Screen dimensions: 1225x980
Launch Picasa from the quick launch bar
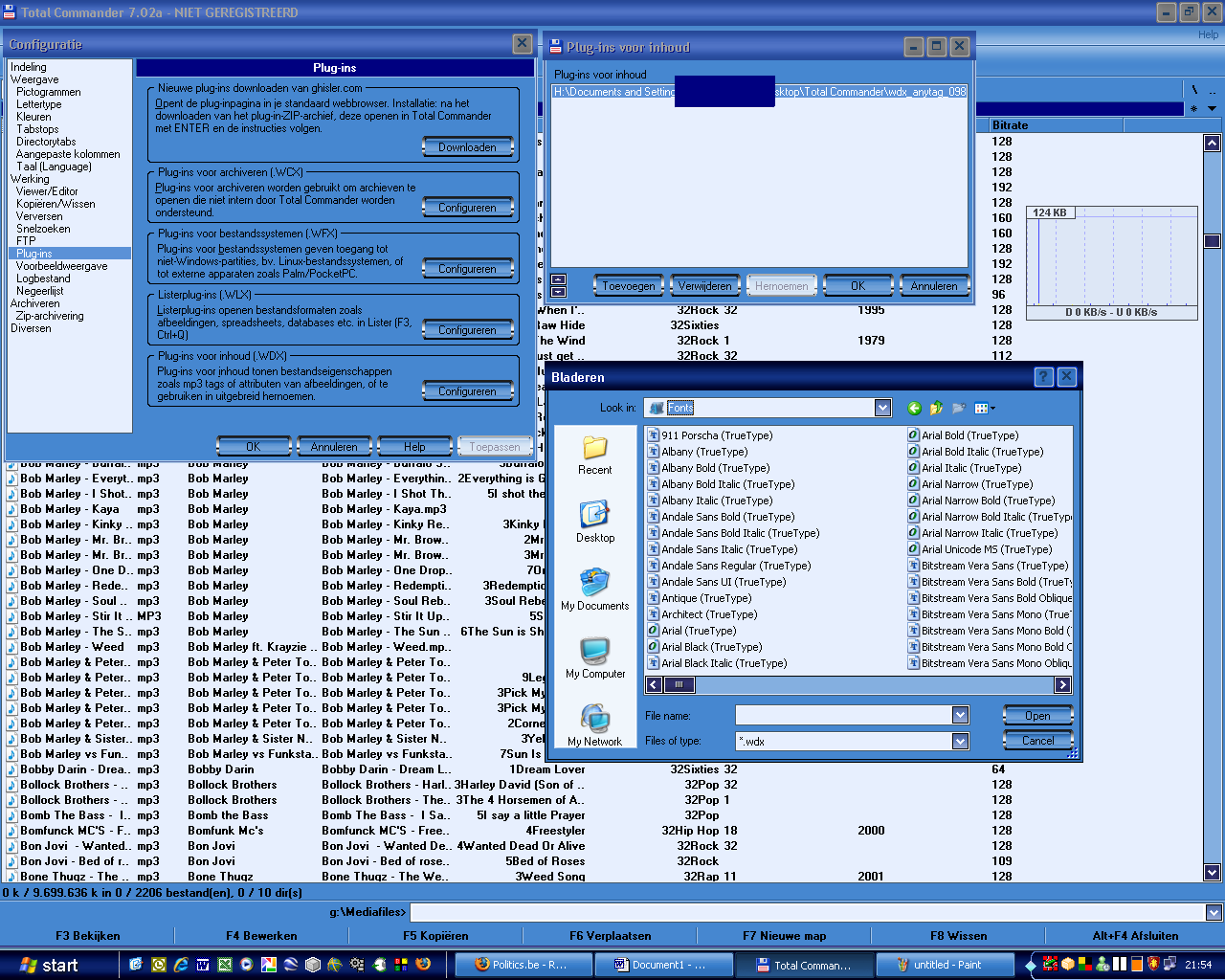[269, 965]
